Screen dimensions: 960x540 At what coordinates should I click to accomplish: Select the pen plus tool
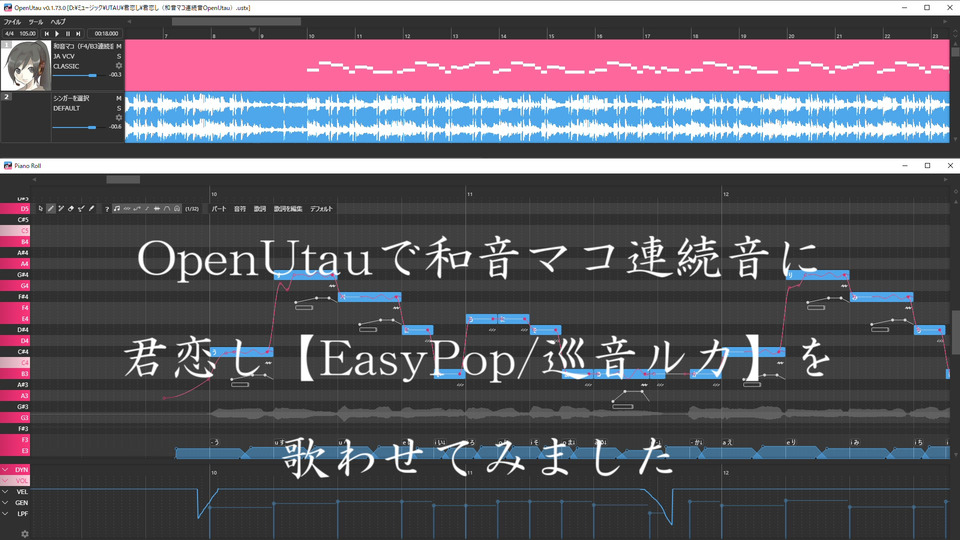click(x=61, y=209)
